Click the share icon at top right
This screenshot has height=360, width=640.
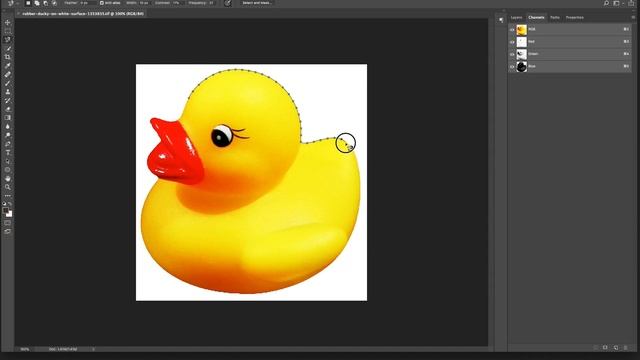[x=631, y=3]
